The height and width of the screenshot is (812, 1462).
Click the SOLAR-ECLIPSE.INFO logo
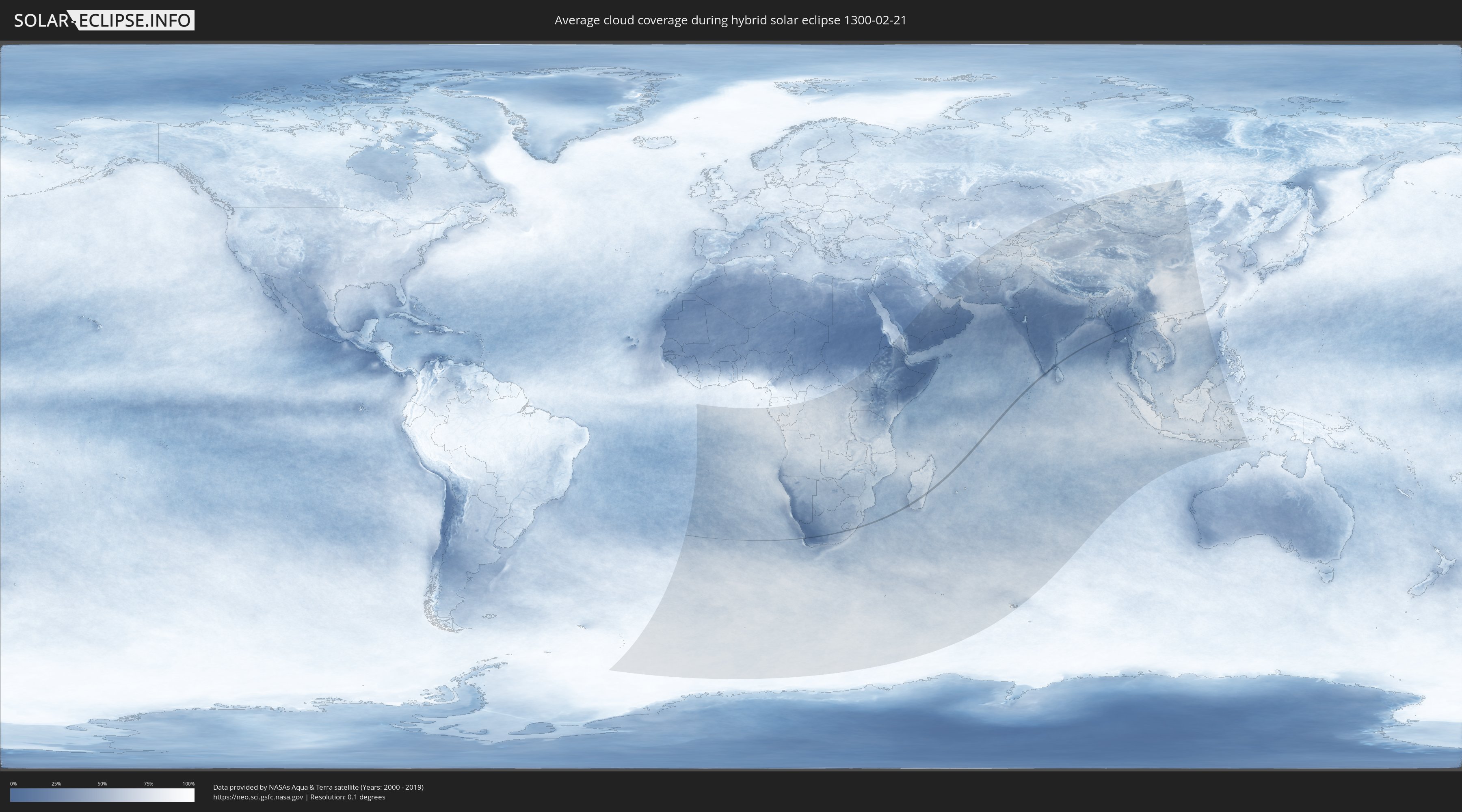104,20
